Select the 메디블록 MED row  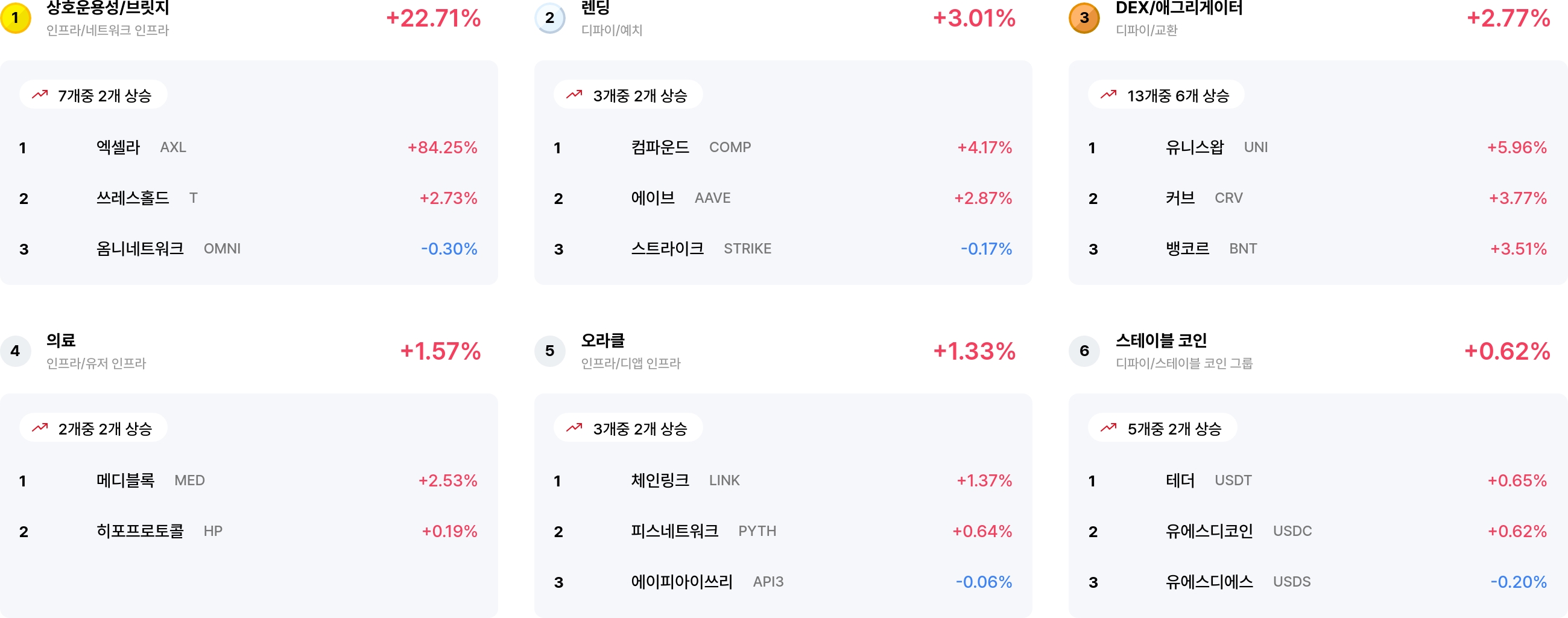(248, 480)
